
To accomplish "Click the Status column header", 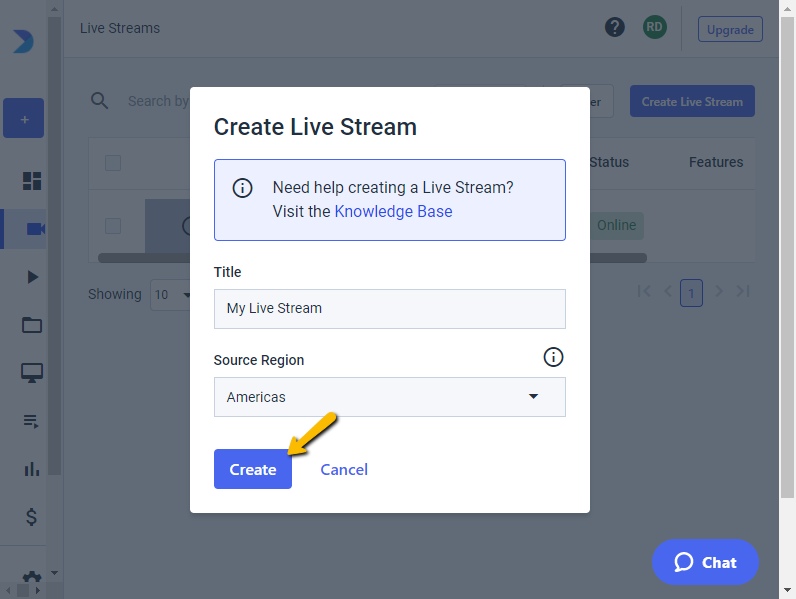I will (609, 162).
